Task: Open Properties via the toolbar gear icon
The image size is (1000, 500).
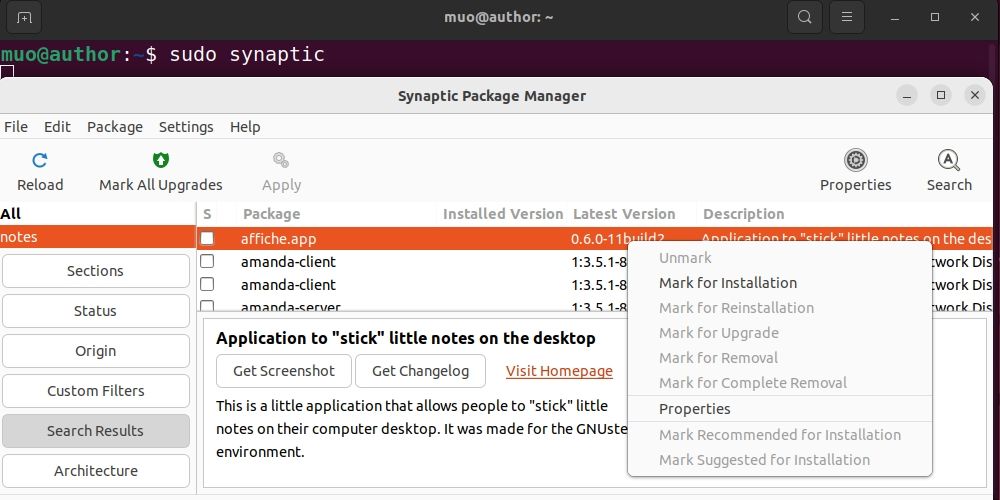Action: click(856, 160)
